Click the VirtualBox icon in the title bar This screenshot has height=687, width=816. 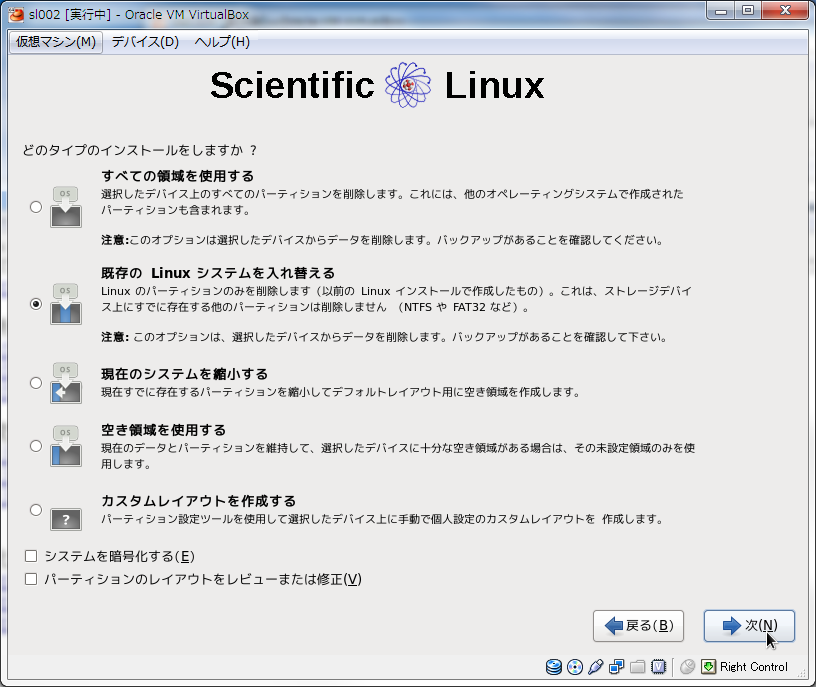click(x=16, y=15)
